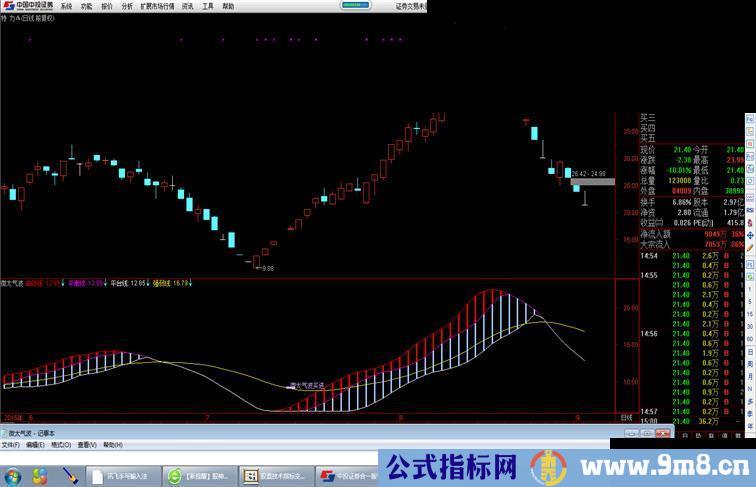The height and width of the screenshot is (487, 756).
Task: Open 文件(F) menu in Notepad
Action: pyautogui.click(x=10, y=445)
